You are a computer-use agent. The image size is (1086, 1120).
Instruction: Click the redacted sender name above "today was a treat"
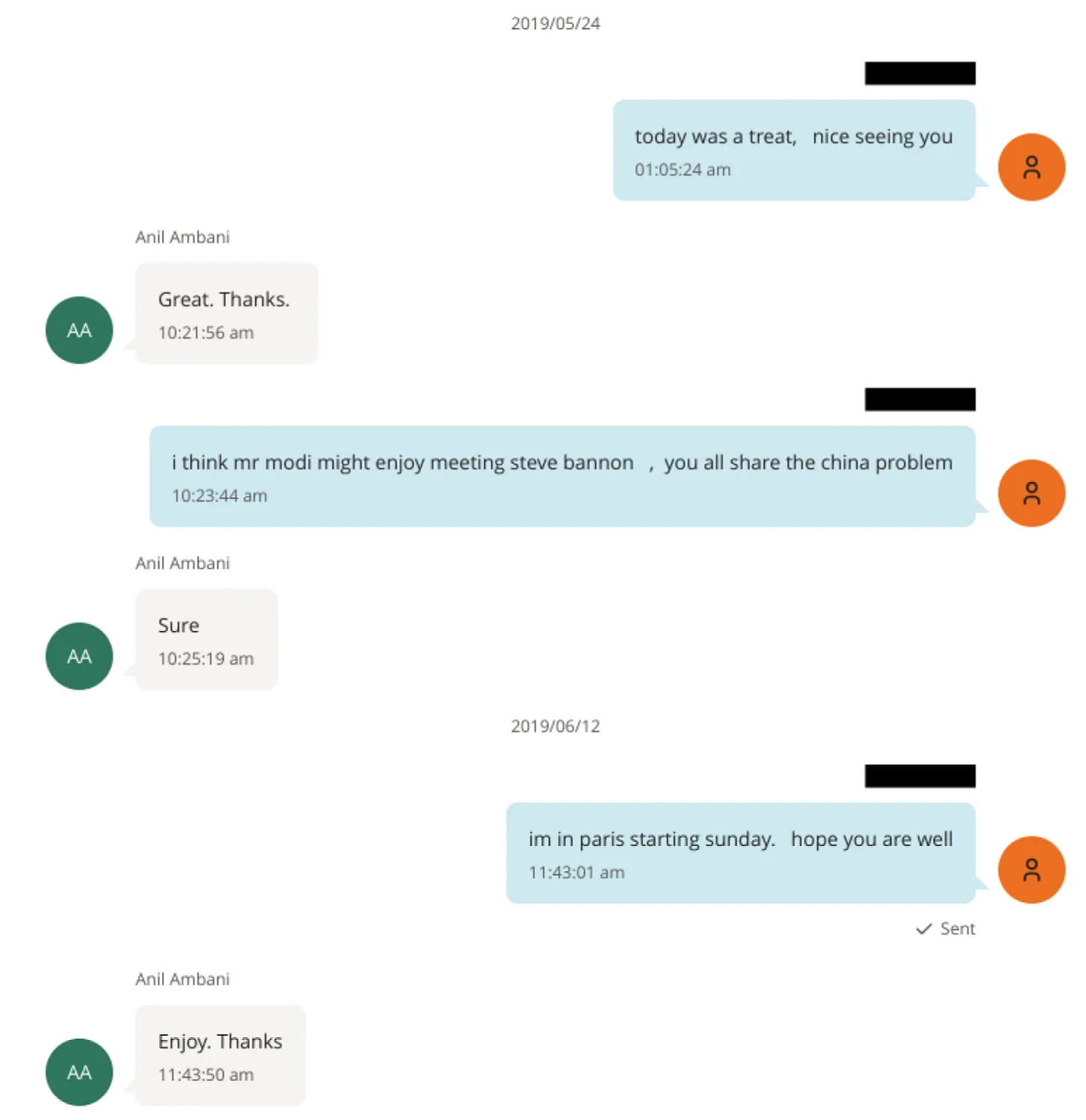[920, 73]
